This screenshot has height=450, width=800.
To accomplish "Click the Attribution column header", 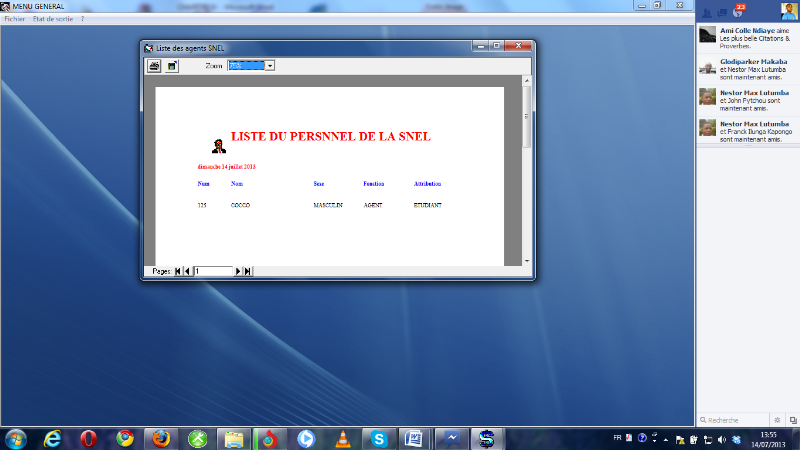I will (x=427, y=184).
